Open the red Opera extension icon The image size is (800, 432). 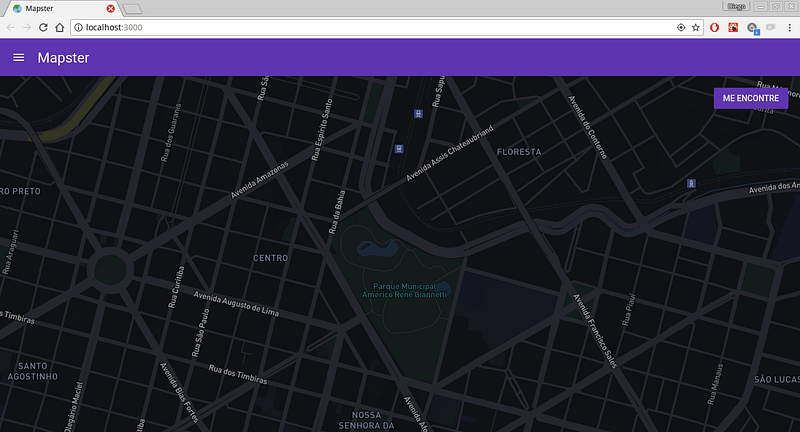pyautogui.click(x=714, y=28)
